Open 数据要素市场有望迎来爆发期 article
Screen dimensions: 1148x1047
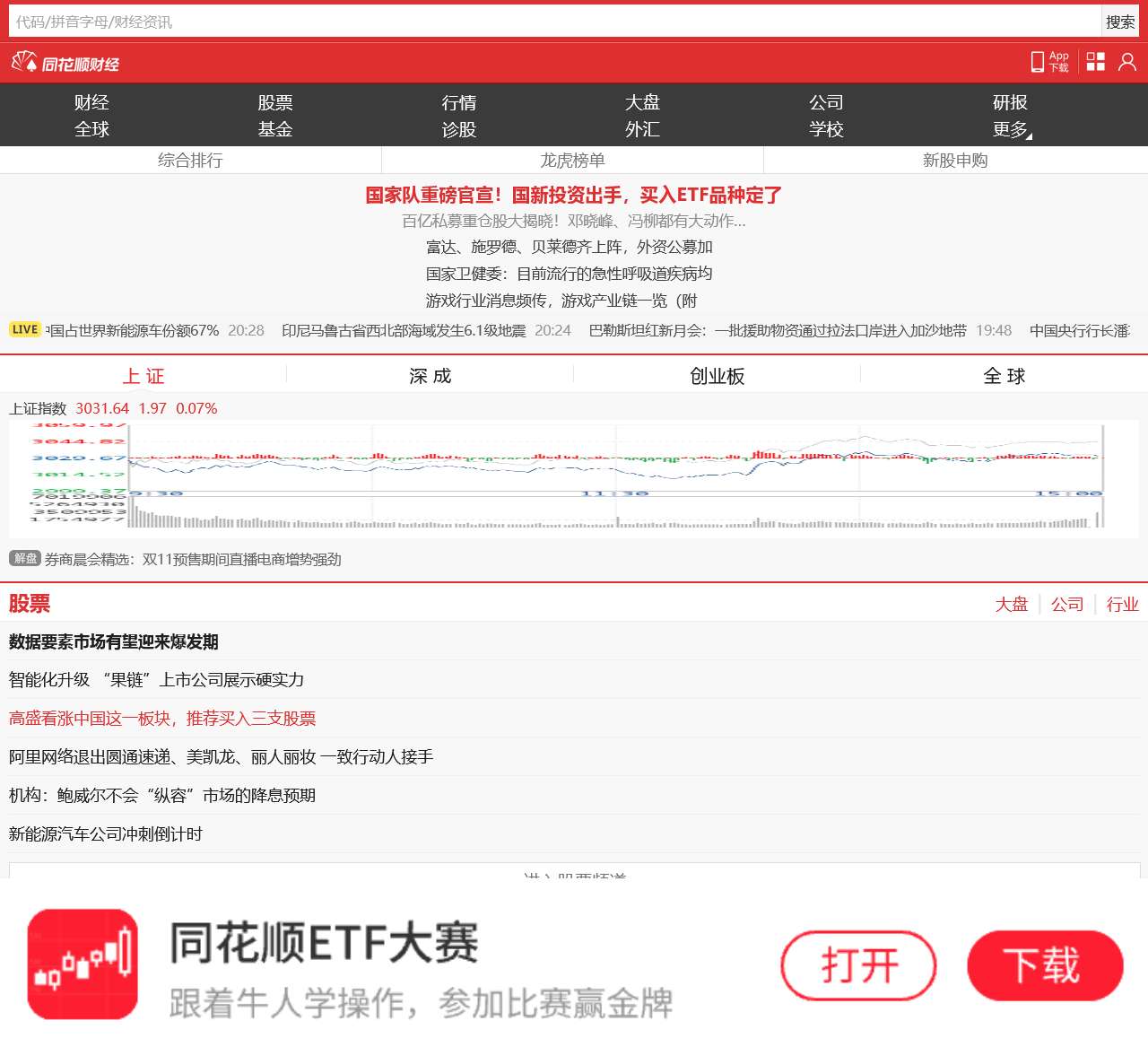(x=114, y=641)
